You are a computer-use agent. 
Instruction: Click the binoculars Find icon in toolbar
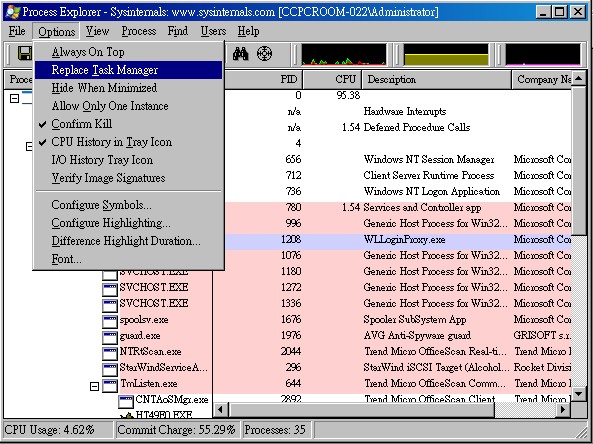coord(241,54)
